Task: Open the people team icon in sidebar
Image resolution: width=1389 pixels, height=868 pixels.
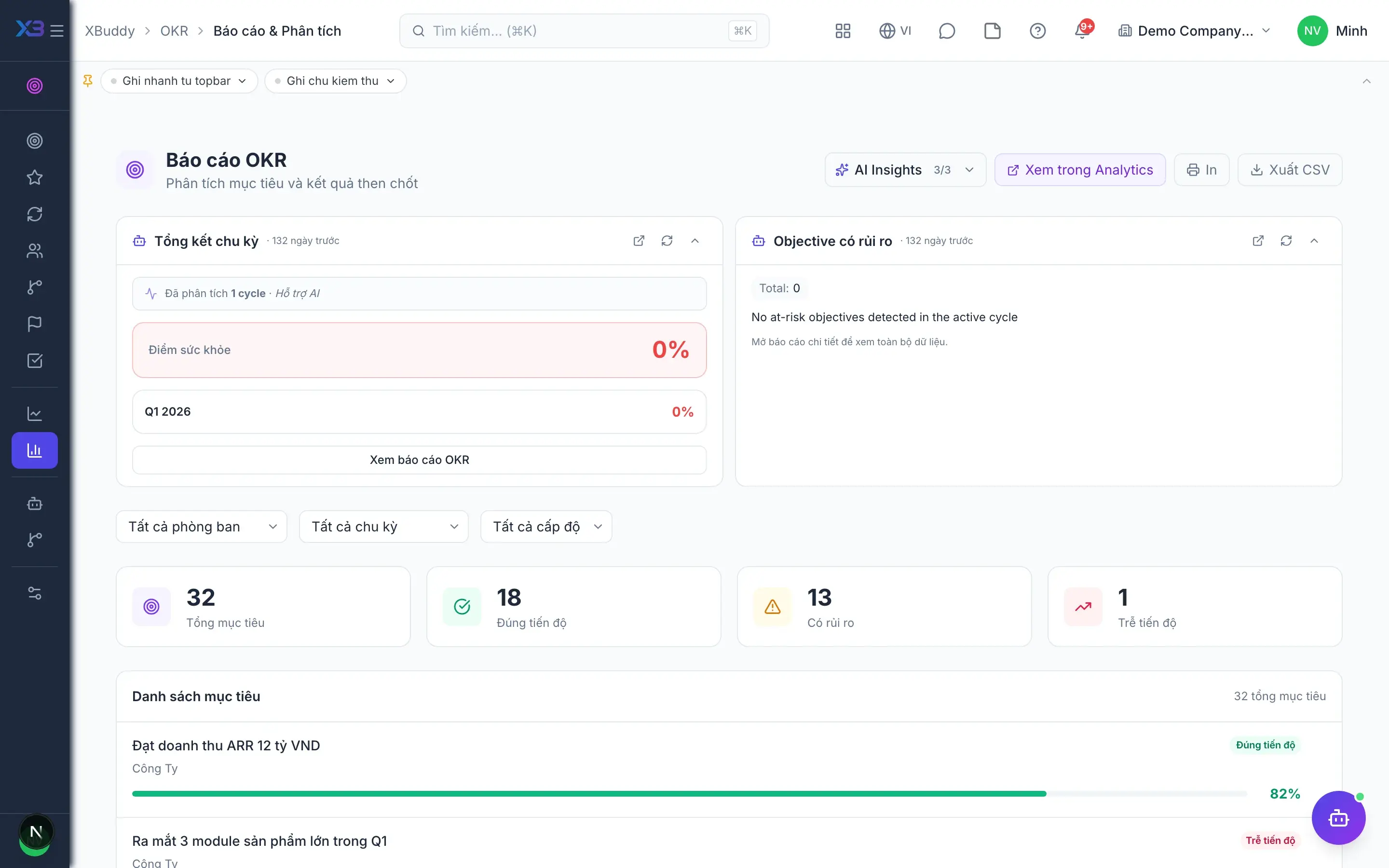Action: click(x=34, y=251)
